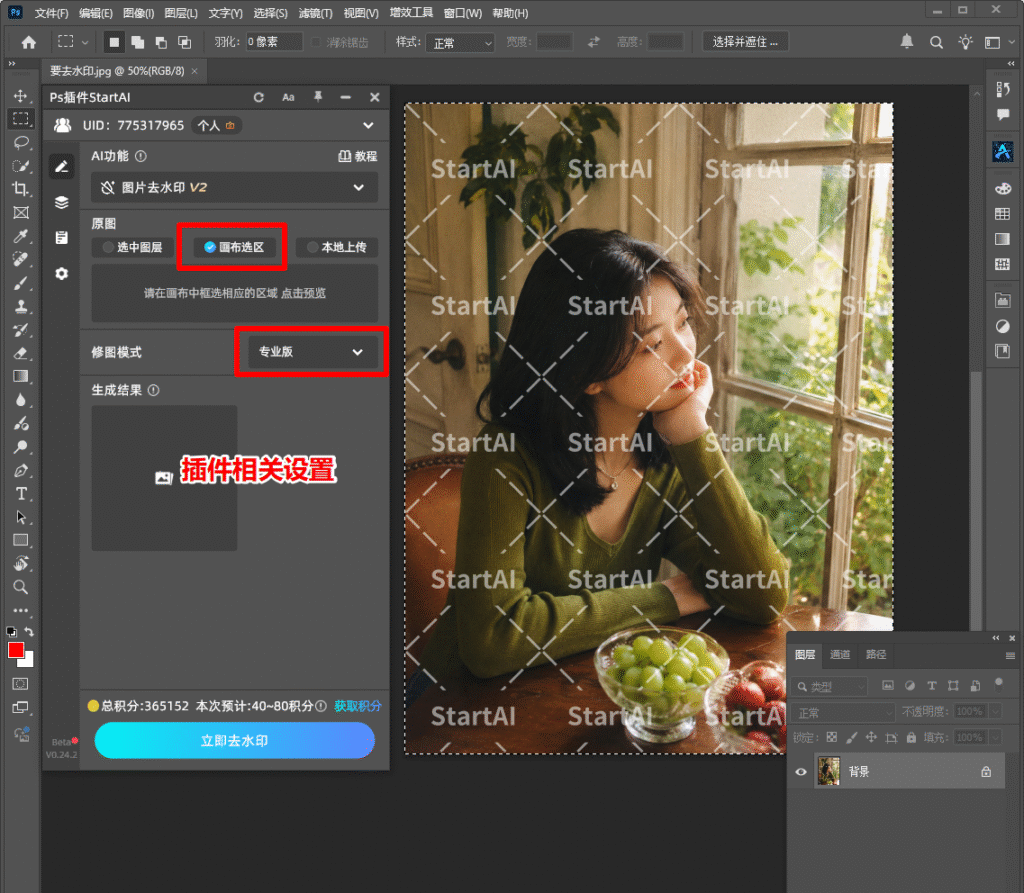This screenshot has height=893, width=1024.
Task: Click the 羽化 feather input field
Action: (274, 42)
